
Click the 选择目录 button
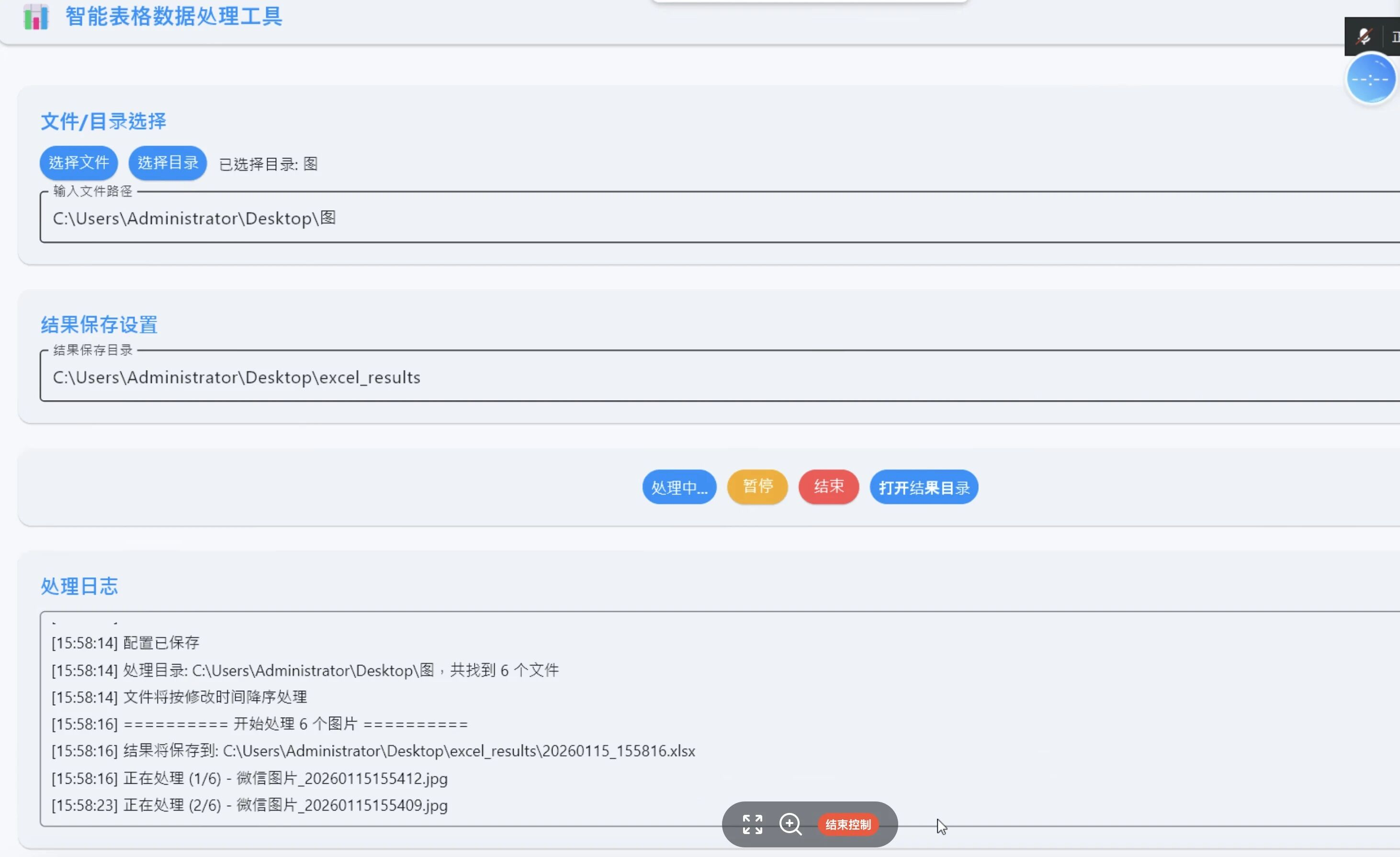(x=168, y=163)
